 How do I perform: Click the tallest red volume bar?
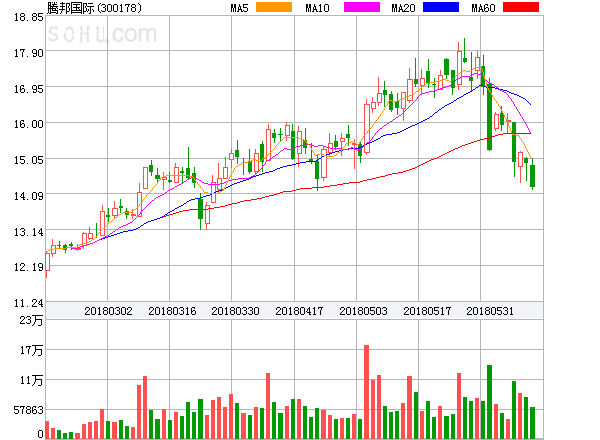366,392
